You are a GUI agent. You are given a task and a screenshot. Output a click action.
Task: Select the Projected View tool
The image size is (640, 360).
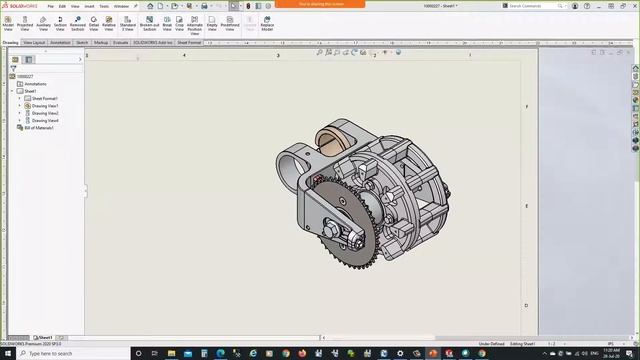coord(25,24)
